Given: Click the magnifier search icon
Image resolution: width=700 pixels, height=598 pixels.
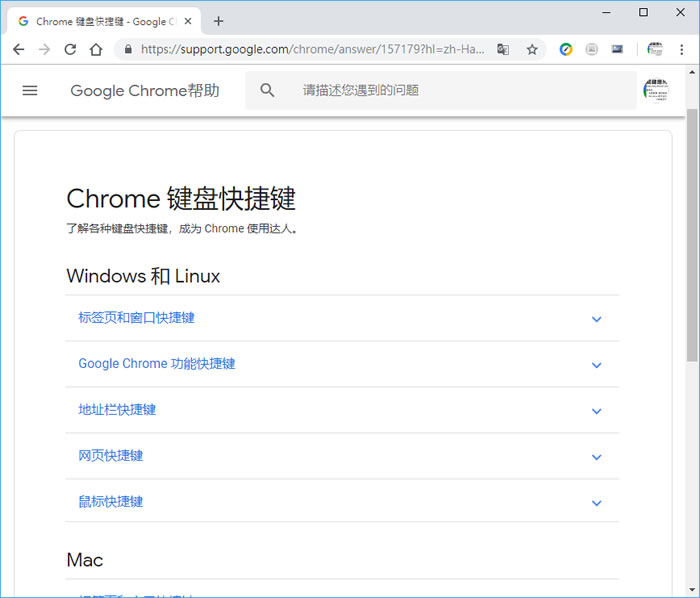Looking at the screenshot, I should 267,90.
